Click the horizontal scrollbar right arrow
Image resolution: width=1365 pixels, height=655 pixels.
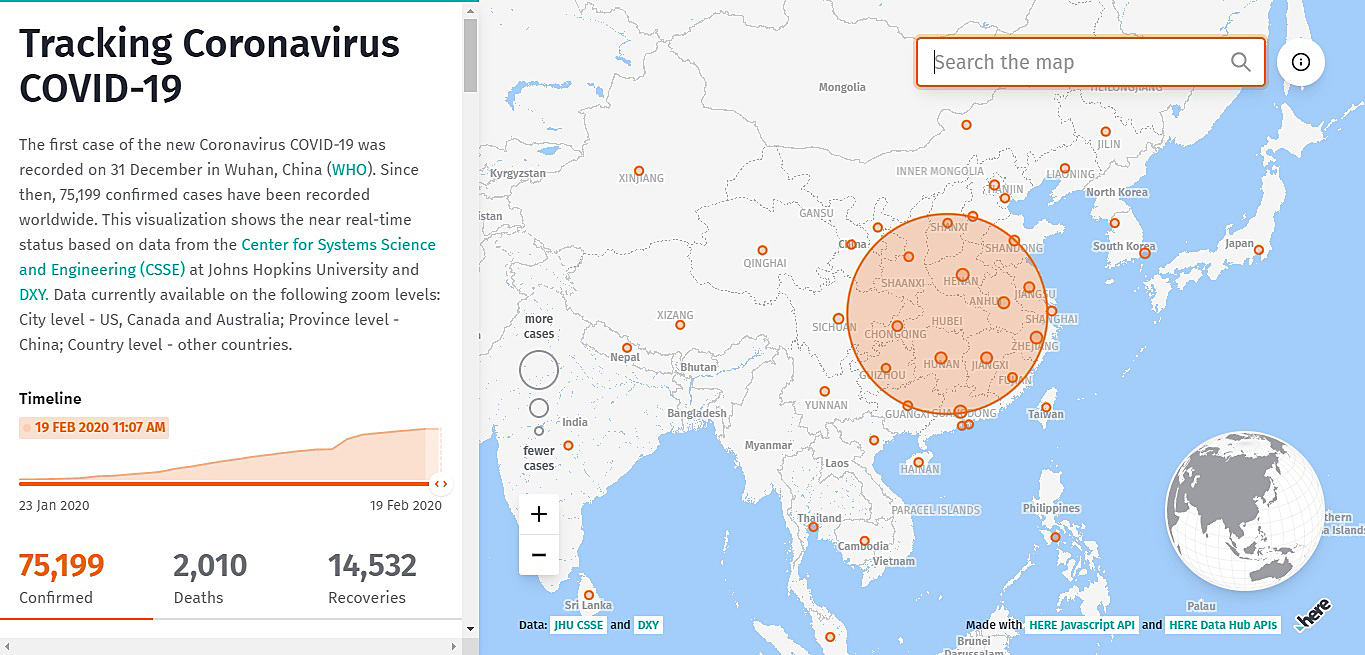[x=455, y=646]
